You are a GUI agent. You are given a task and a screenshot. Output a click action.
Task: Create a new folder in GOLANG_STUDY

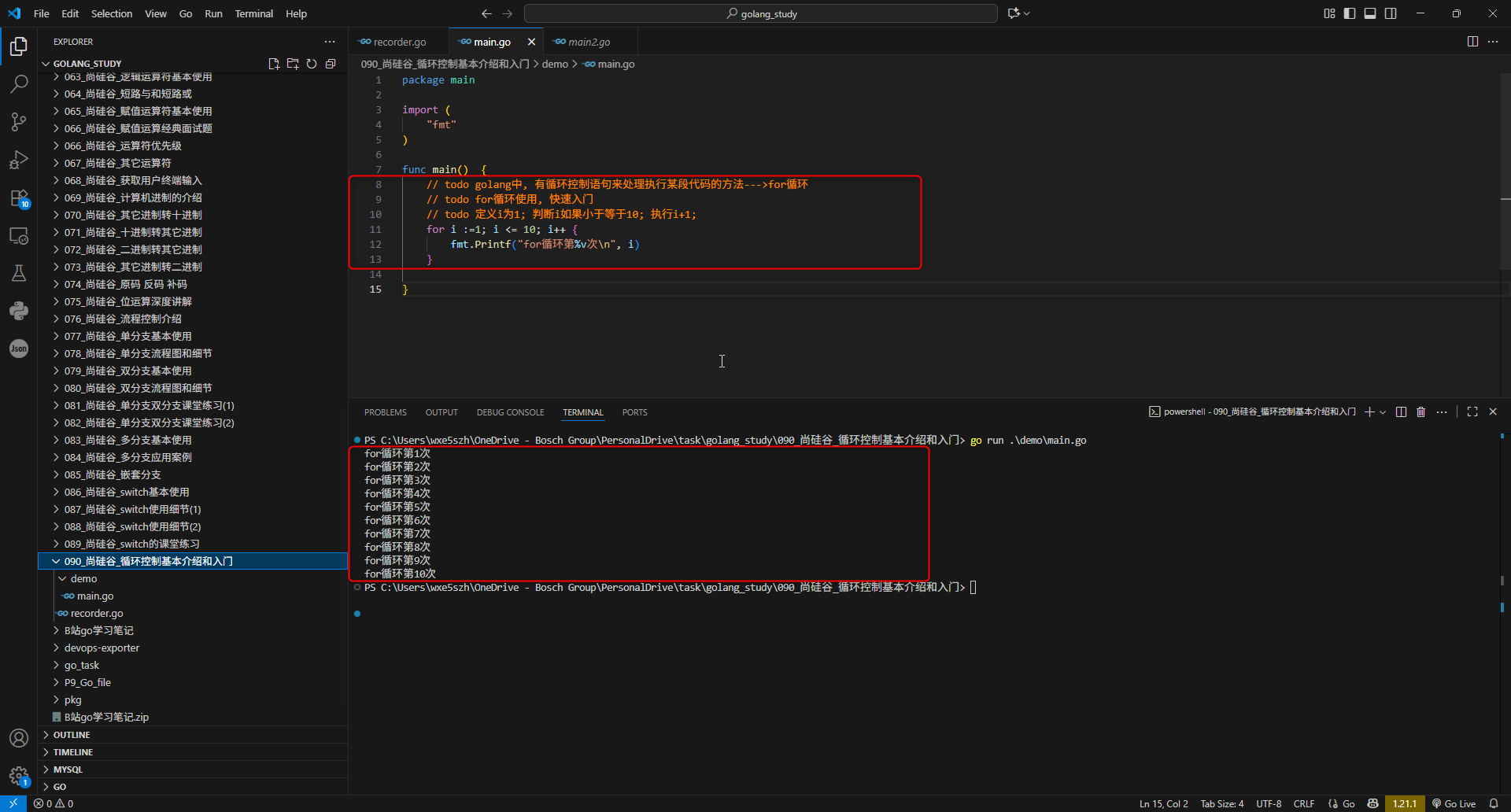(x=293, y=64)
